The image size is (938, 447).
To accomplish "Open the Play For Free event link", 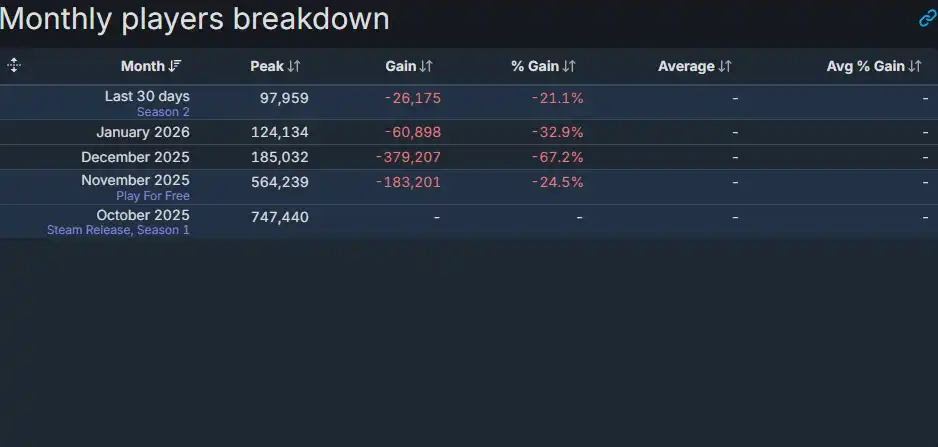I will click(x=153, y=196).
